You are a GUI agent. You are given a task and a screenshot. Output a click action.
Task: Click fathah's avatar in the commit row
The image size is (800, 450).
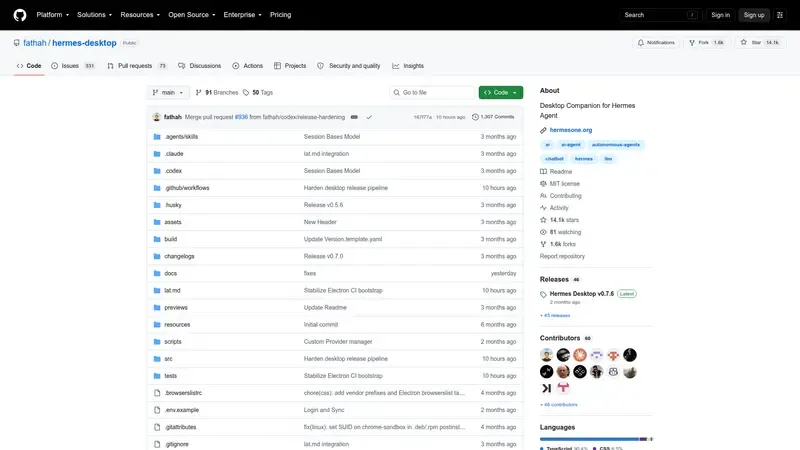tap(157, 117)
